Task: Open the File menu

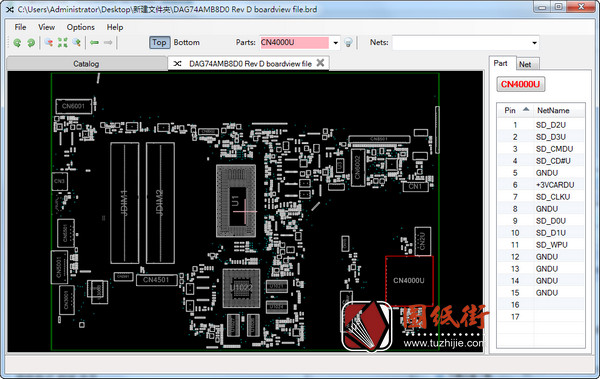Action: point(20,27)
